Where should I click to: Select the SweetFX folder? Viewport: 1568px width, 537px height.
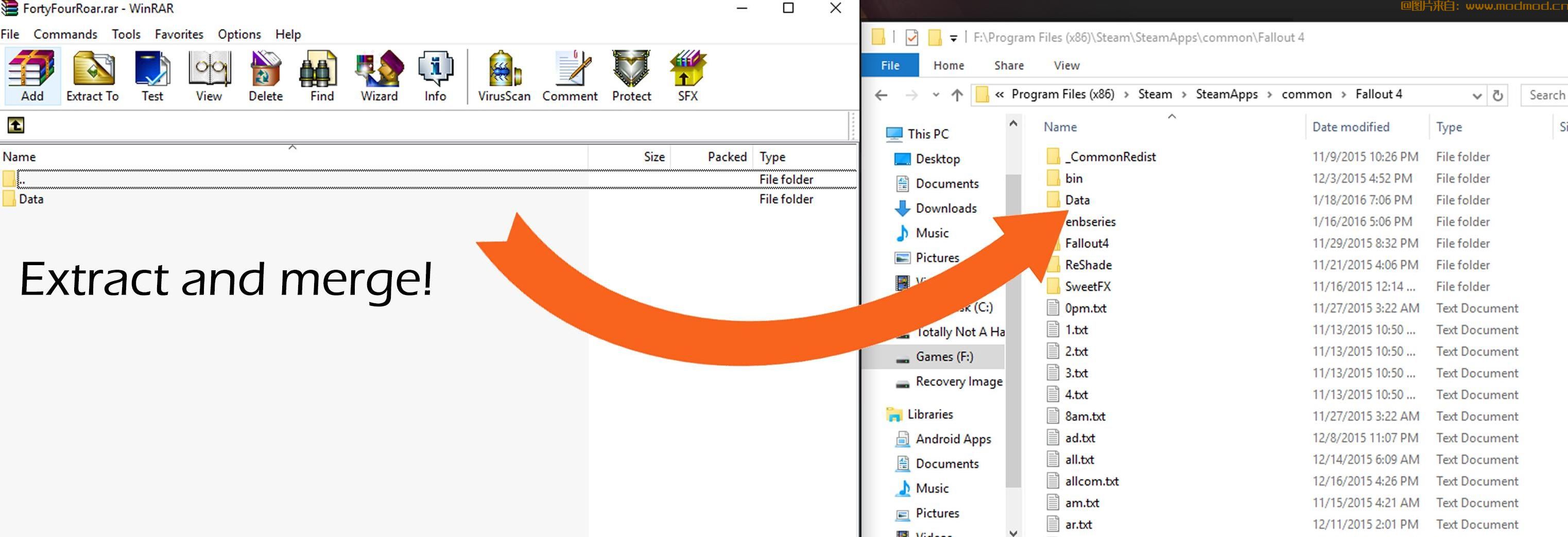click(1078, 287)
